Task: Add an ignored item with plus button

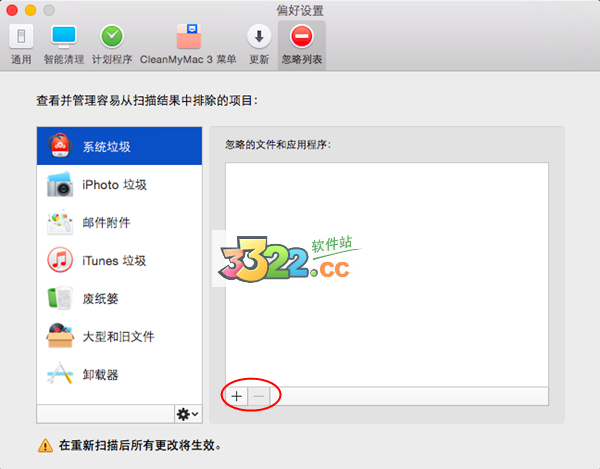Action: [x=237, y=396]
